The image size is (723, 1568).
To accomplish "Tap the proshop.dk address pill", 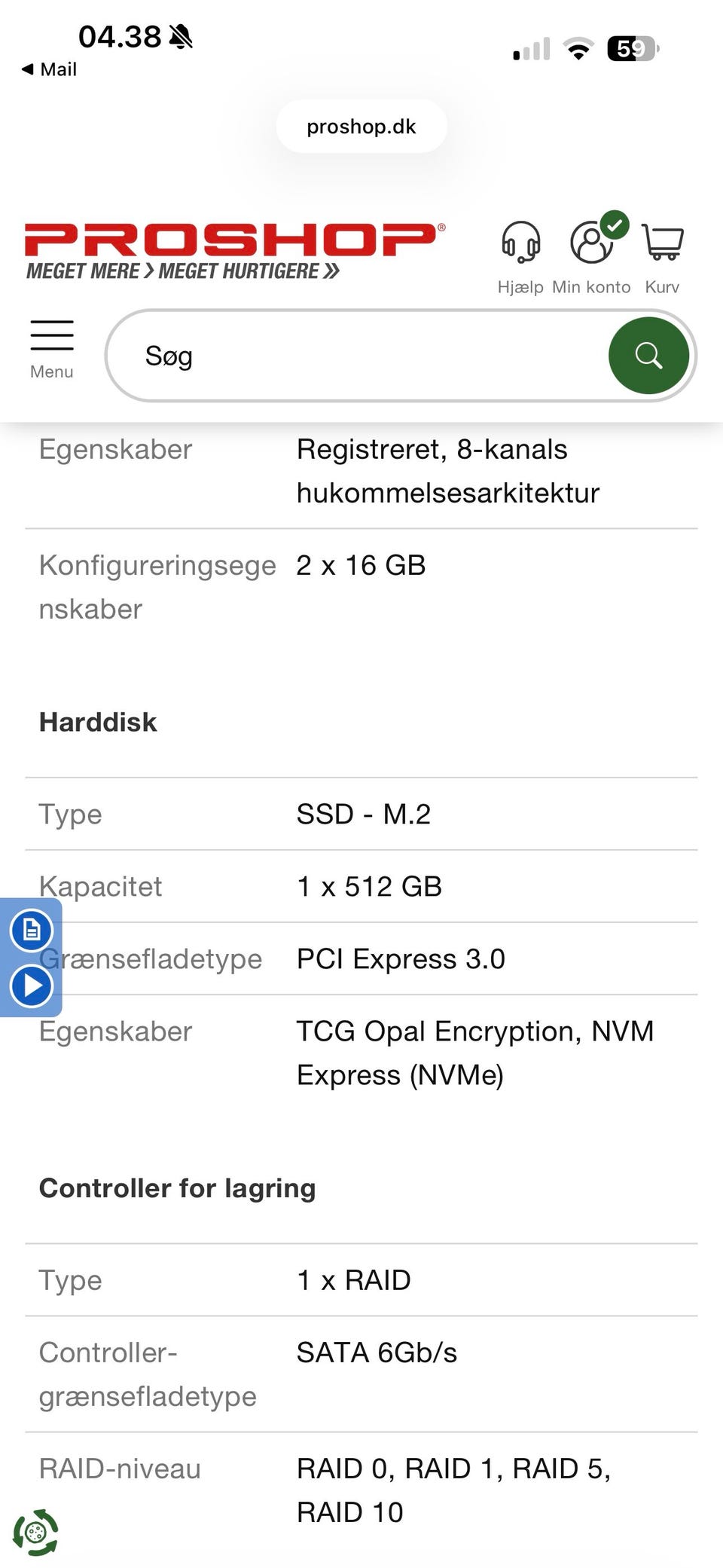I will [361, 127].
